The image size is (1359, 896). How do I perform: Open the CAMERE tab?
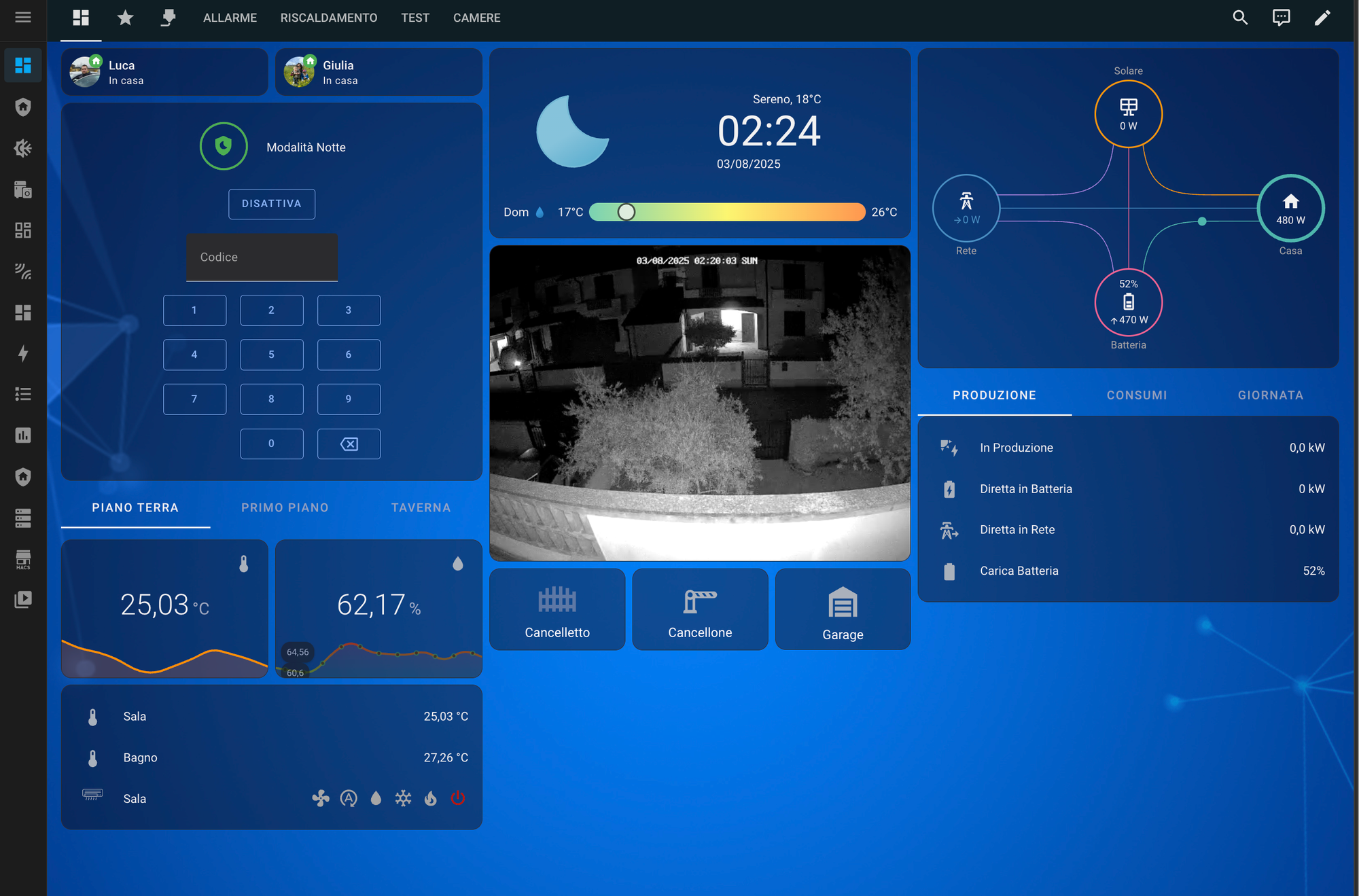pos(477,18)
